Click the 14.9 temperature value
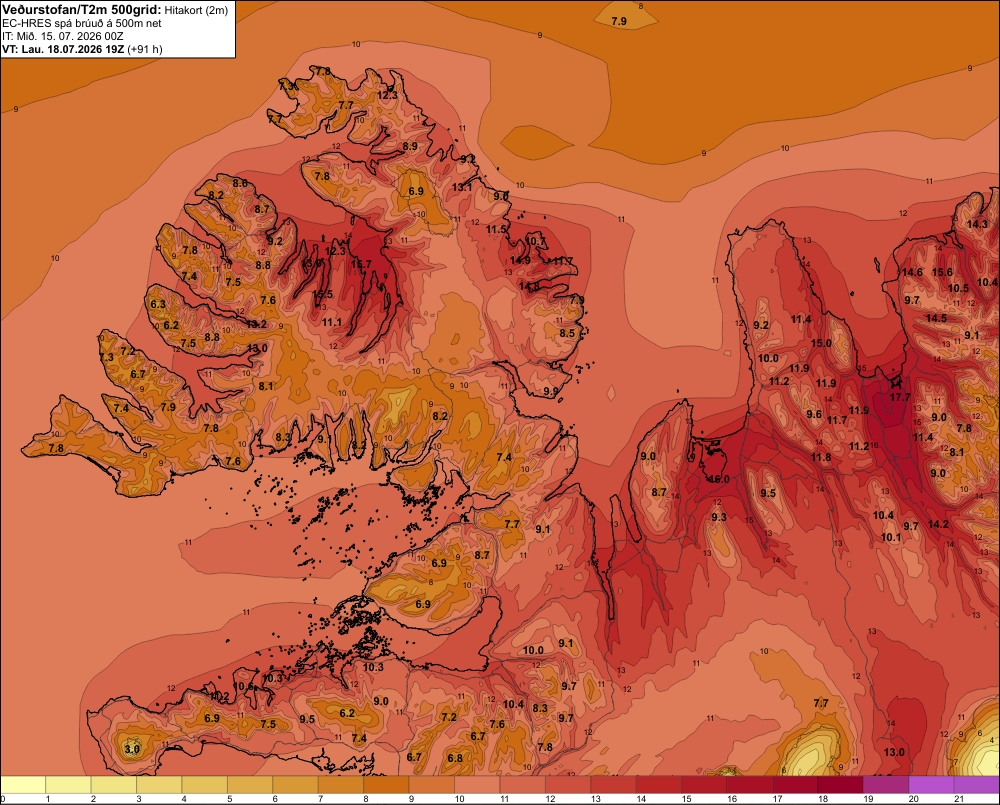The height and width of the screenshot is (805, 1000). (520, 260)
